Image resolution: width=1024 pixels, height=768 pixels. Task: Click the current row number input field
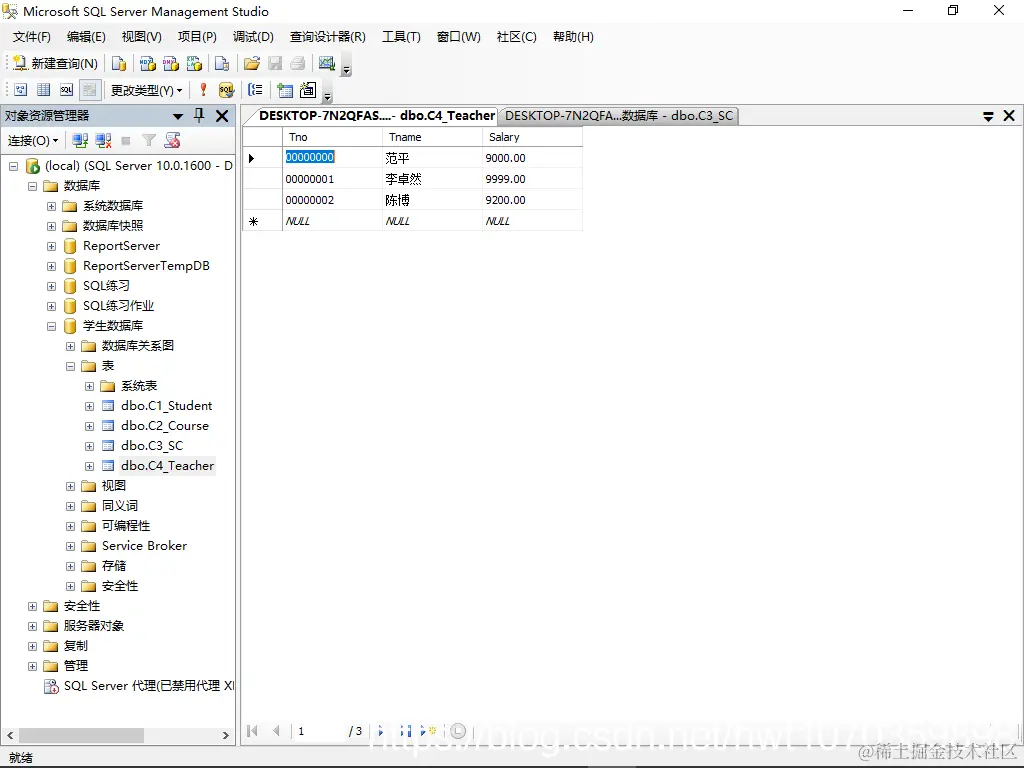(319, 731)
